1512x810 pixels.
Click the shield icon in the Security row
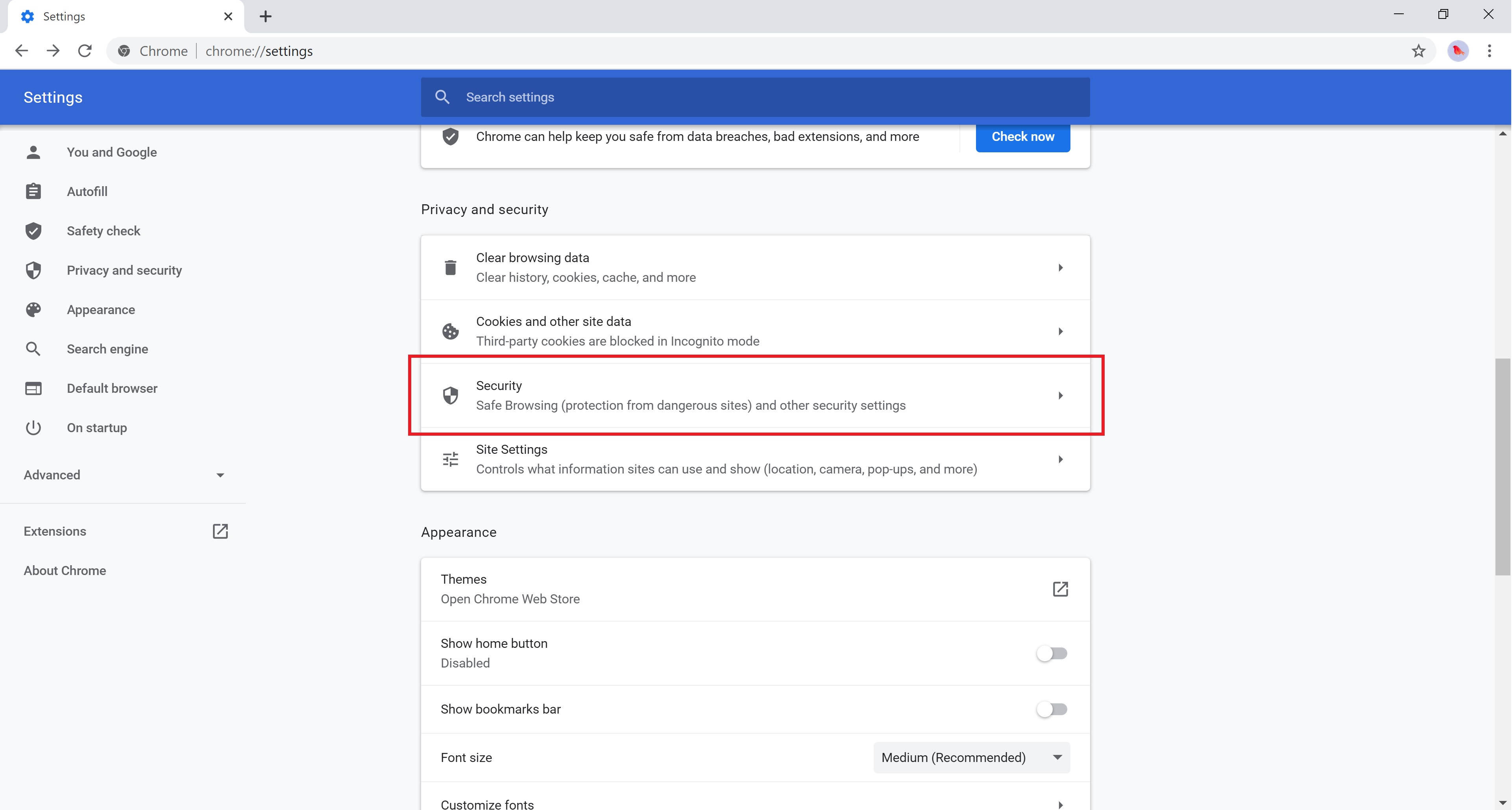pos(450,396)
